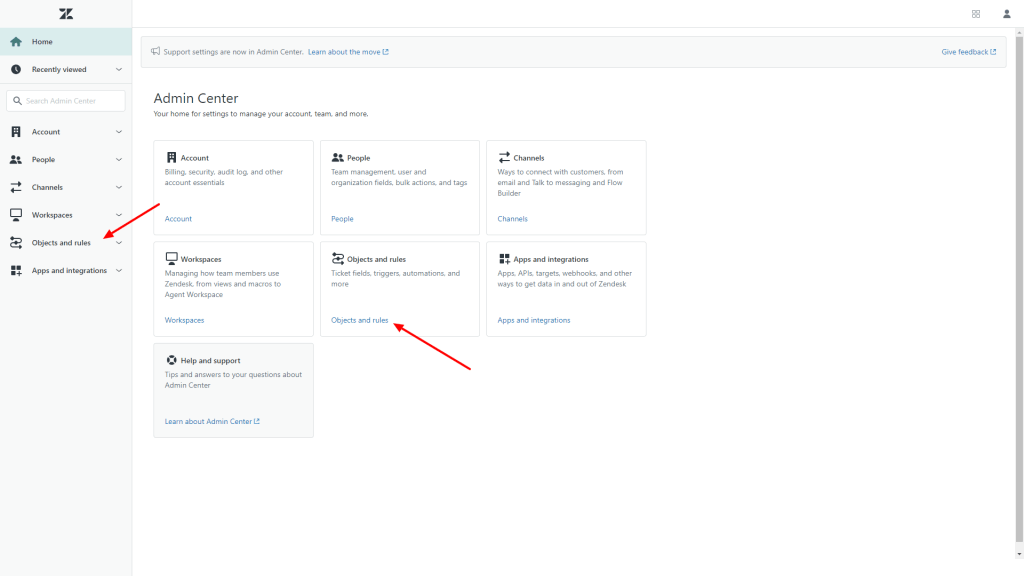The height and width of the screenshot is (576, 1024).
Task: Click the Give feedback link
Action: point(966,51)
